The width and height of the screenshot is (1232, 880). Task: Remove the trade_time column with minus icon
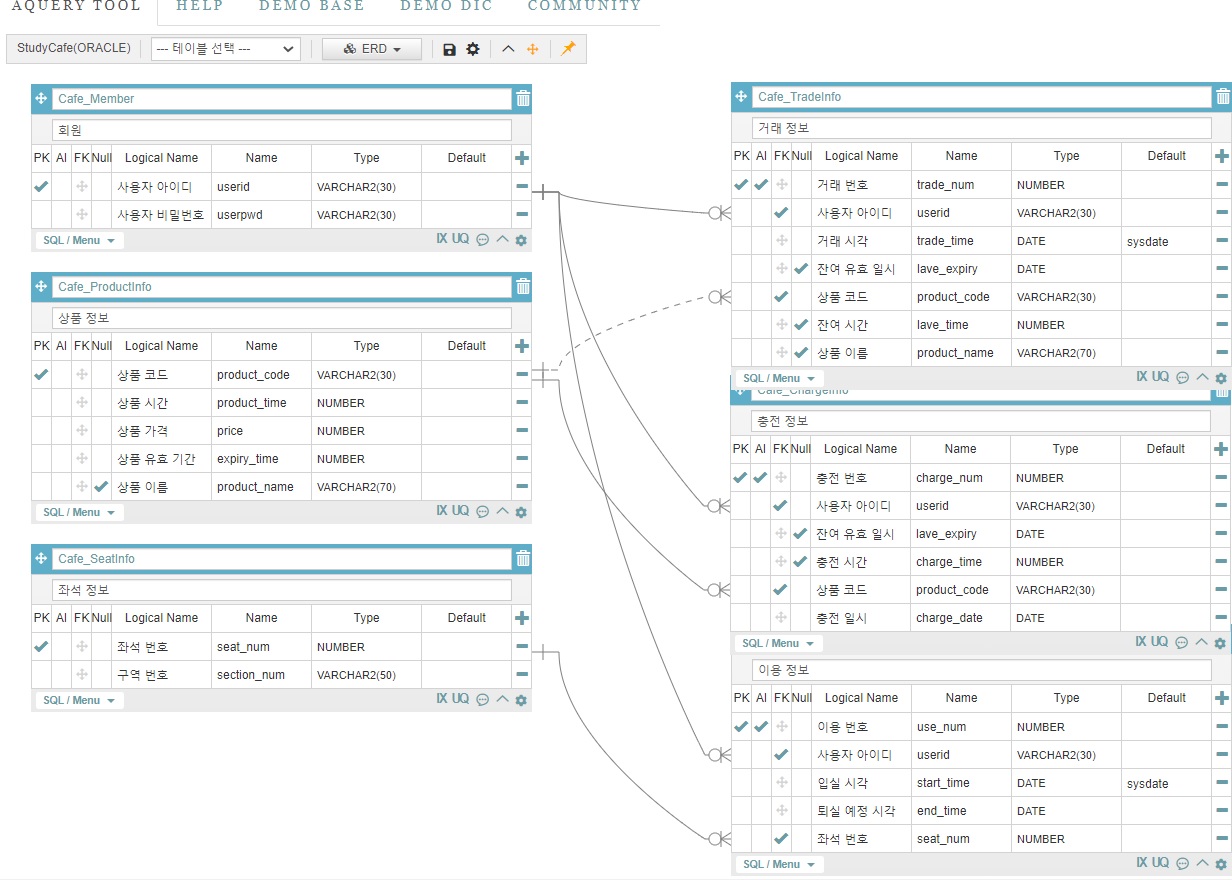pyautogui.click(x=1222, y=241)
